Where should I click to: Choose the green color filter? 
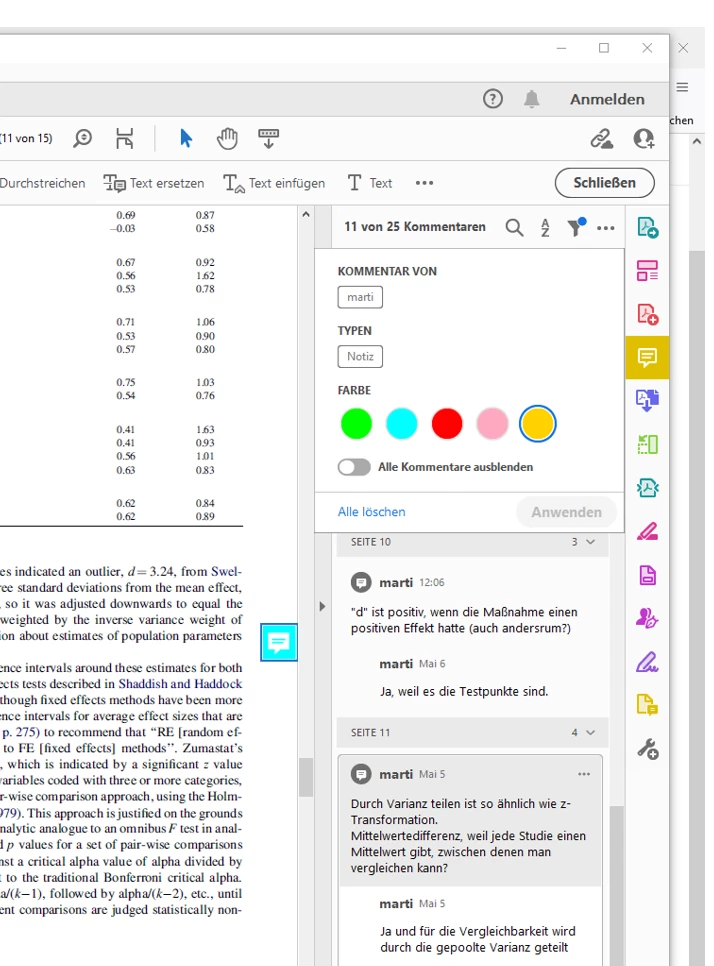356,424
